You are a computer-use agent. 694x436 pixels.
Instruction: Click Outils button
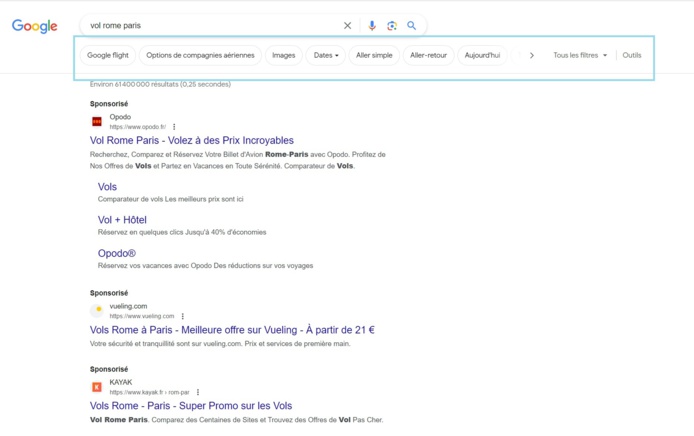(631, 55)
